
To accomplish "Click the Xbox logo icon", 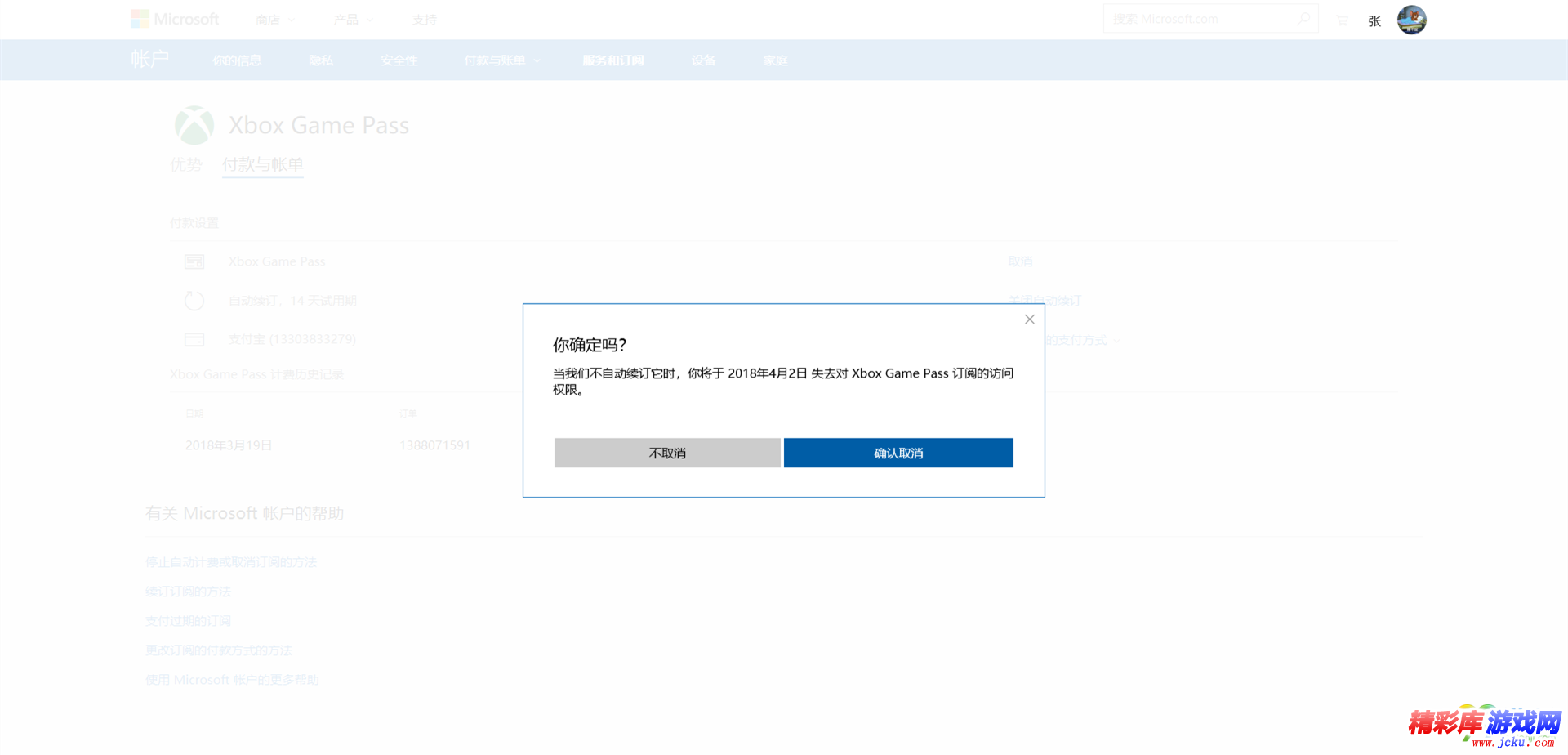I will pyautogui.click(x=194, y=125).
